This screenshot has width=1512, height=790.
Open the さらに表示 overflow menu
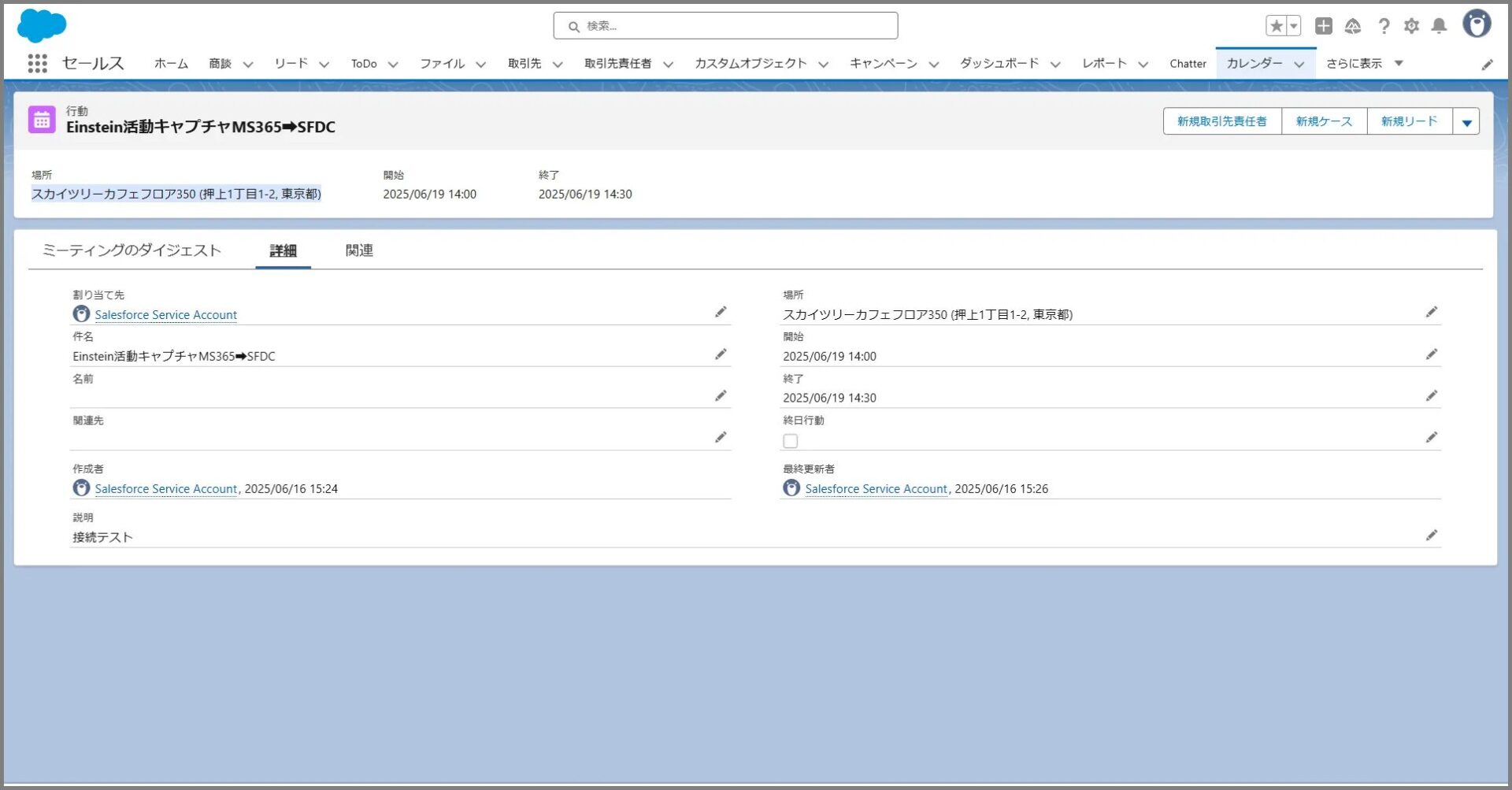click(1365, 63)
